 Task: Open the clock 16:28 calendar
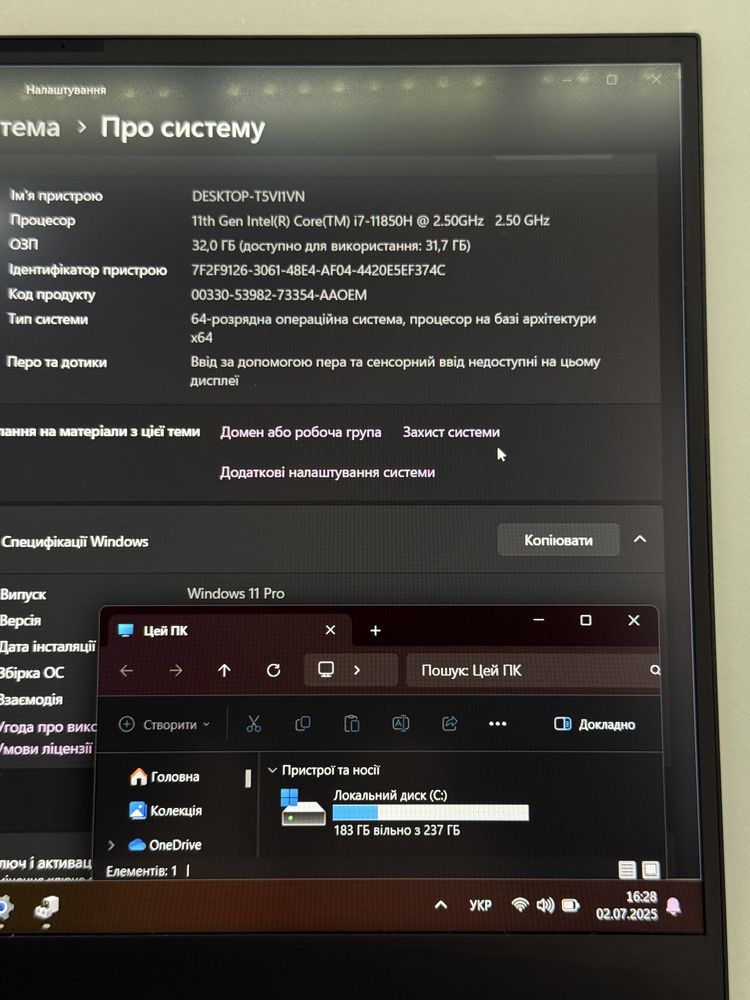[x=626, y=906]
